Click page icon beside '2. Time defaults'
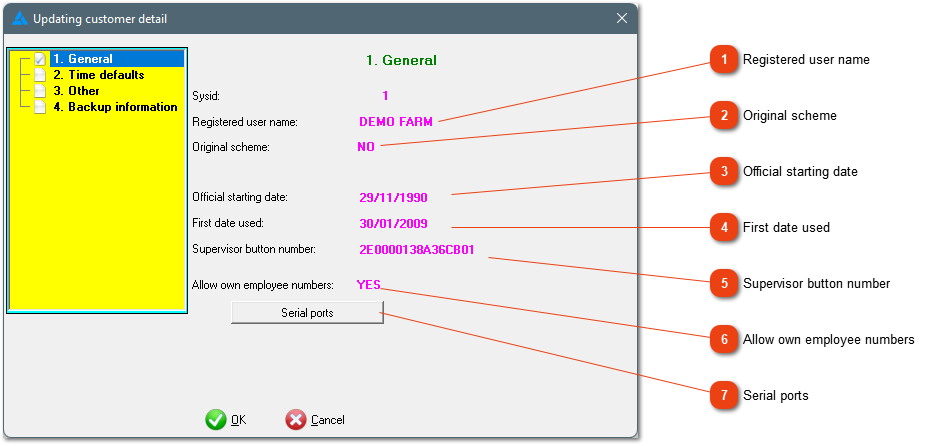 [40, 75]
